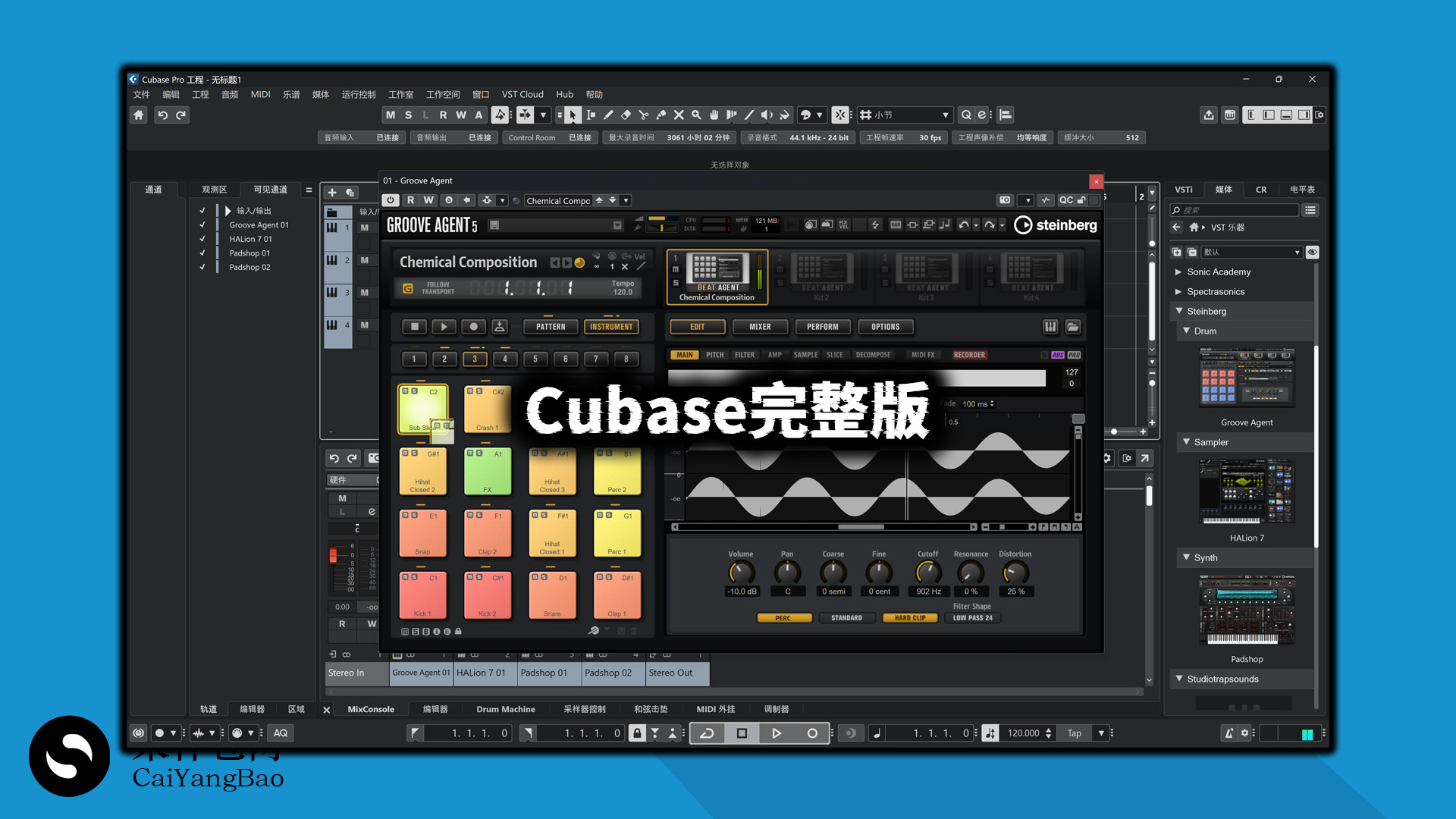1456x819 pixels.
Task: Click the PERFORM button in Groove Agent
Action: [823, 326]
